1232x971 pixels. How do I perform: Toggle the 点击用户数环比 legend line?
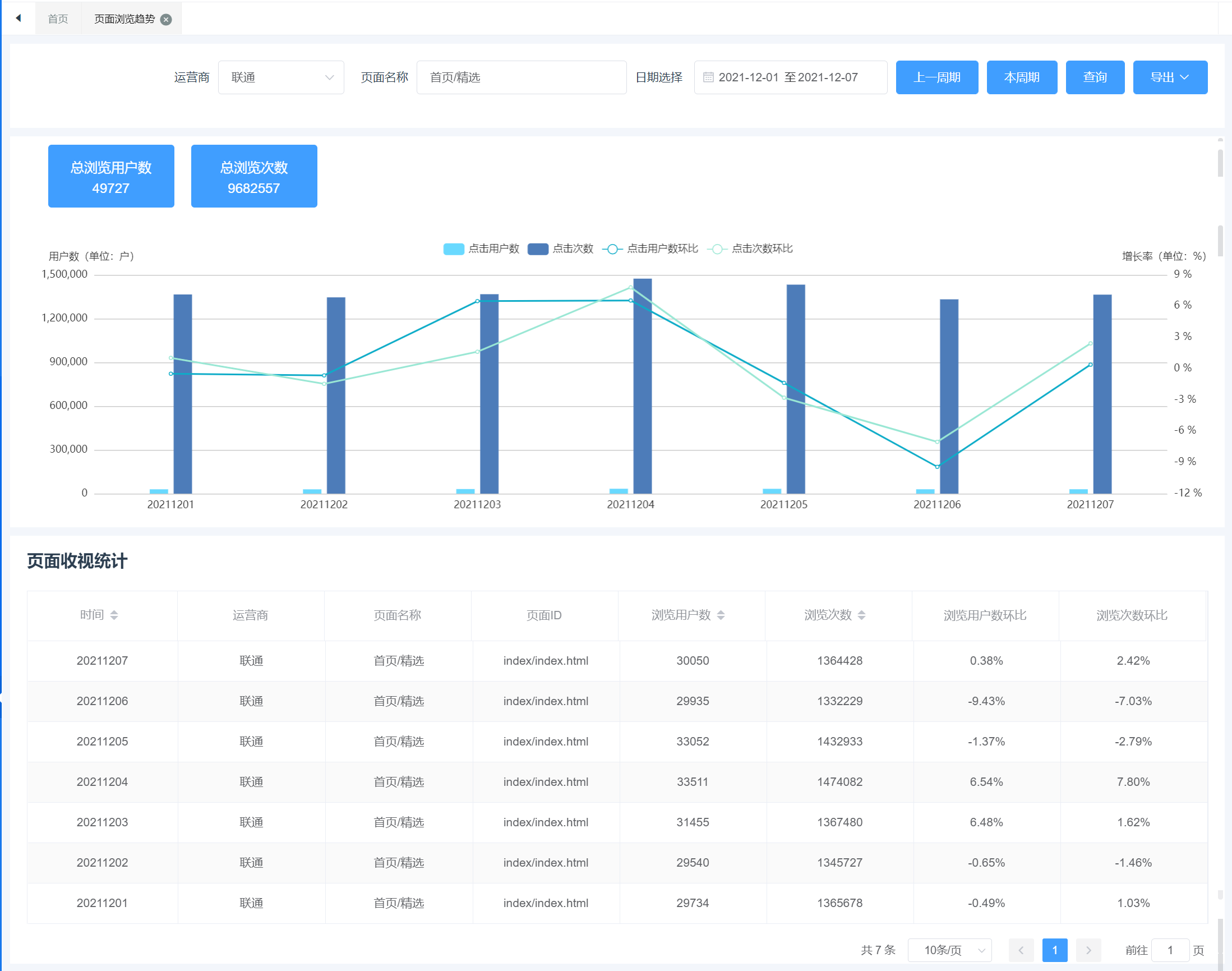click(x=650, y=249)
